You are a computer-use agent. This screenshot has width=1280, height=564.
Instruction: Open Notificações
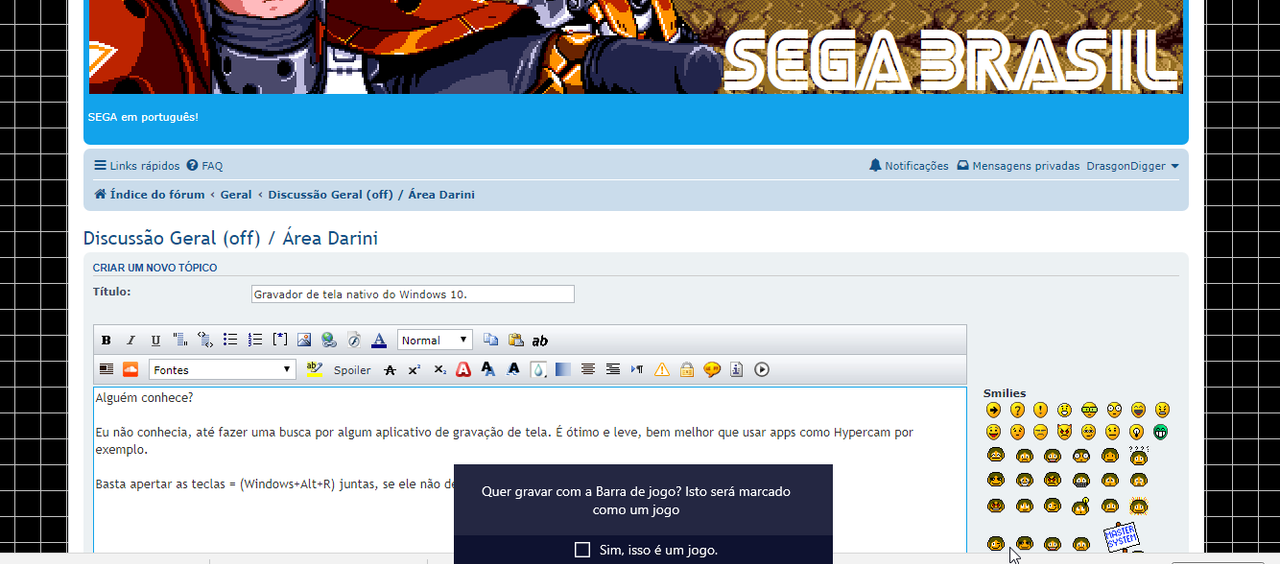coord(909,166)
